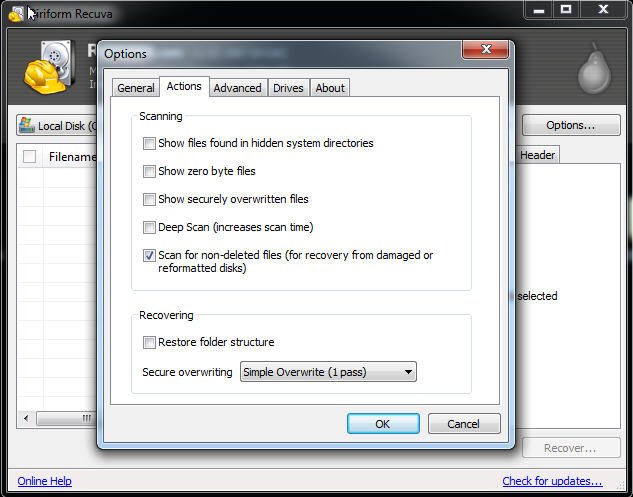Open the Online Help link
Screen dimensions: 633x497
44,481
